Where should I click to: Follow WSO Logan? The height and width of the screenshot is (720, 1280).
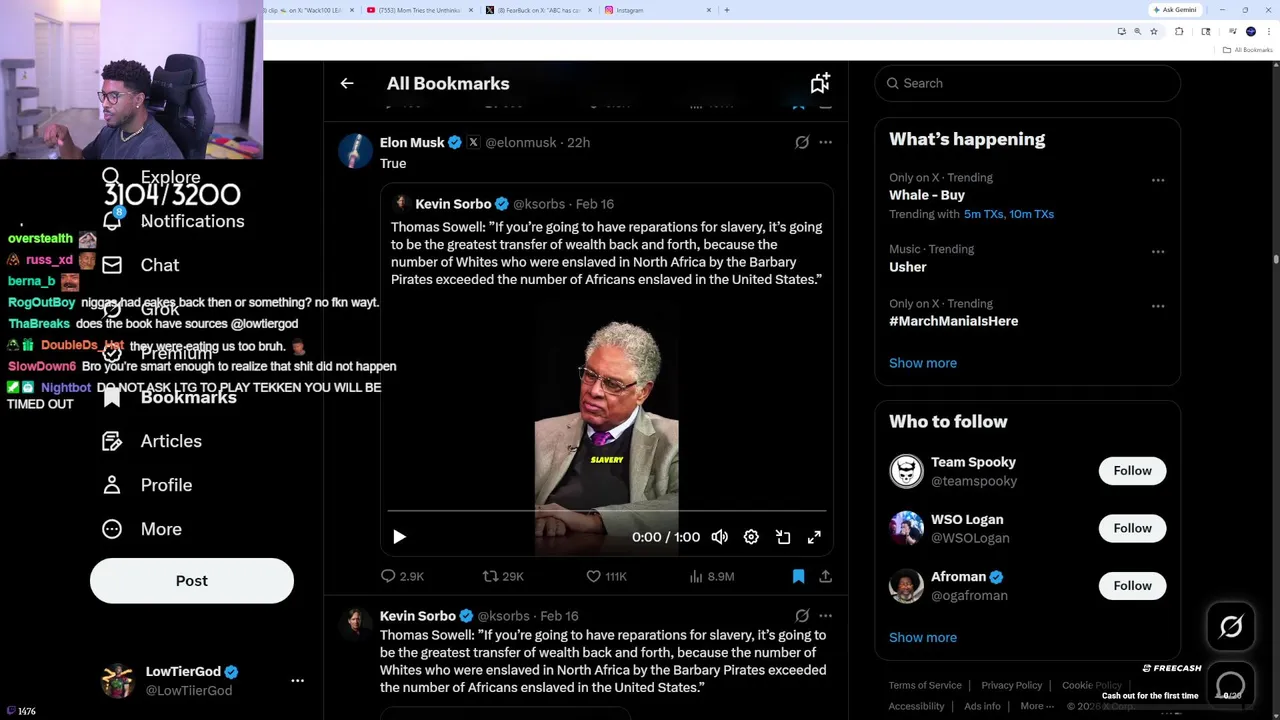coord(1132,528)
